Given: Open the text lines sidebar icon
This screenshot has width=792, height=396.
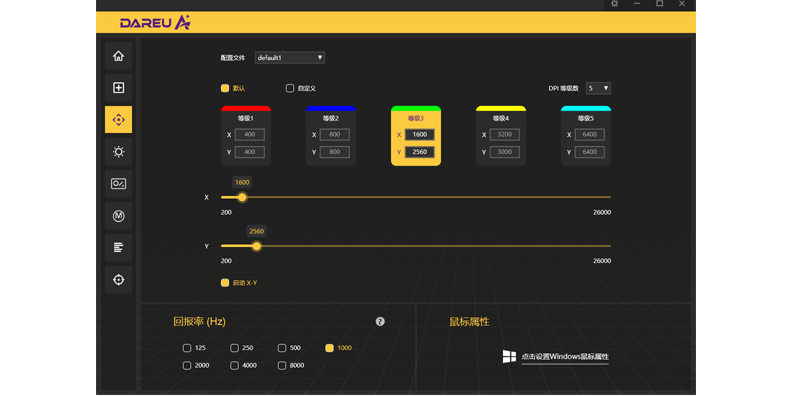Looking at the screenshot, I should pos(118,248).
